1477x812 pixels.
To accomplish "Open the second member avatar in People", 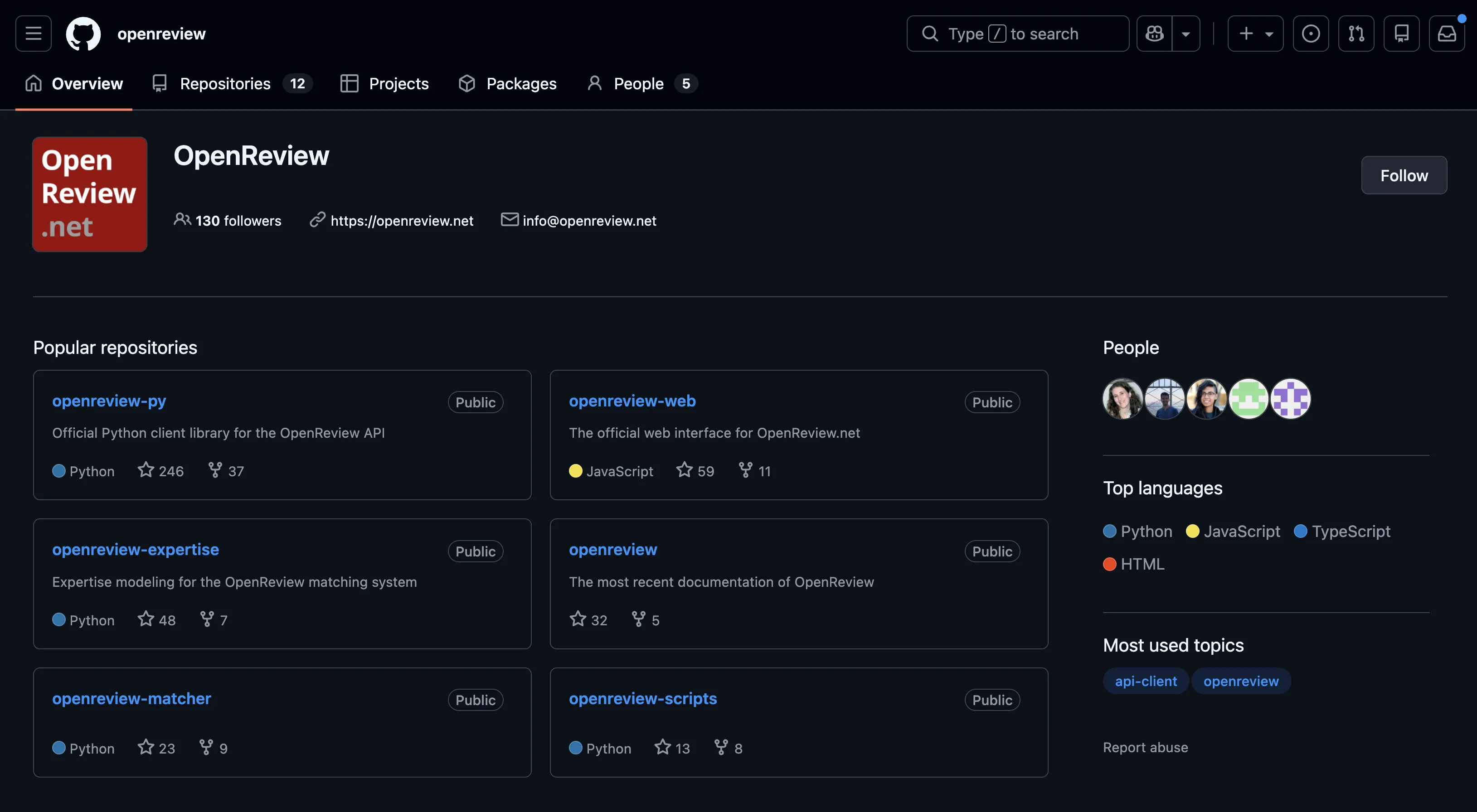I will coord(1165,399).
